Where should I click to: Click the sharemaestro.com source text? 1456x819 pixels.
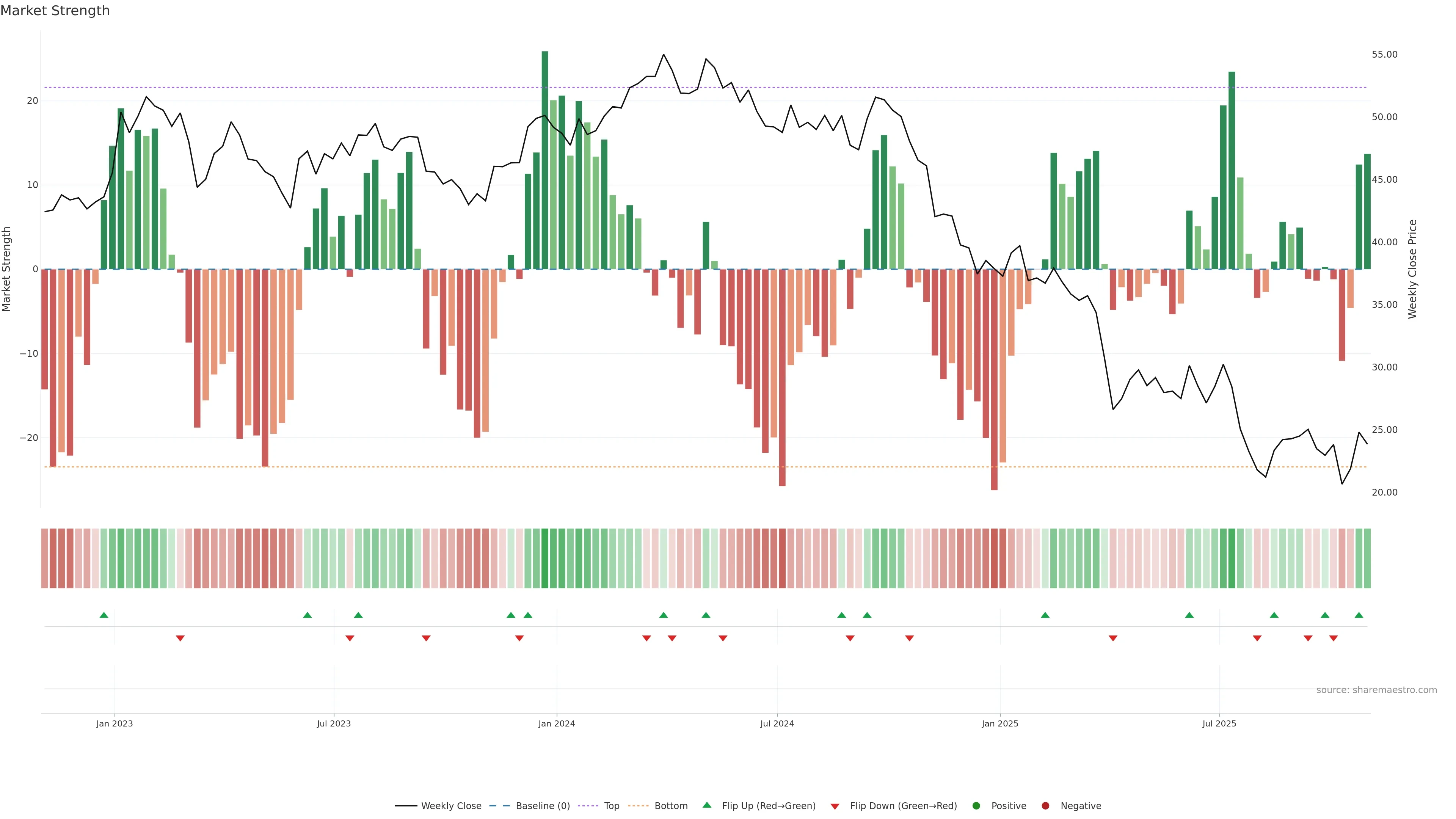(1376, 690)
